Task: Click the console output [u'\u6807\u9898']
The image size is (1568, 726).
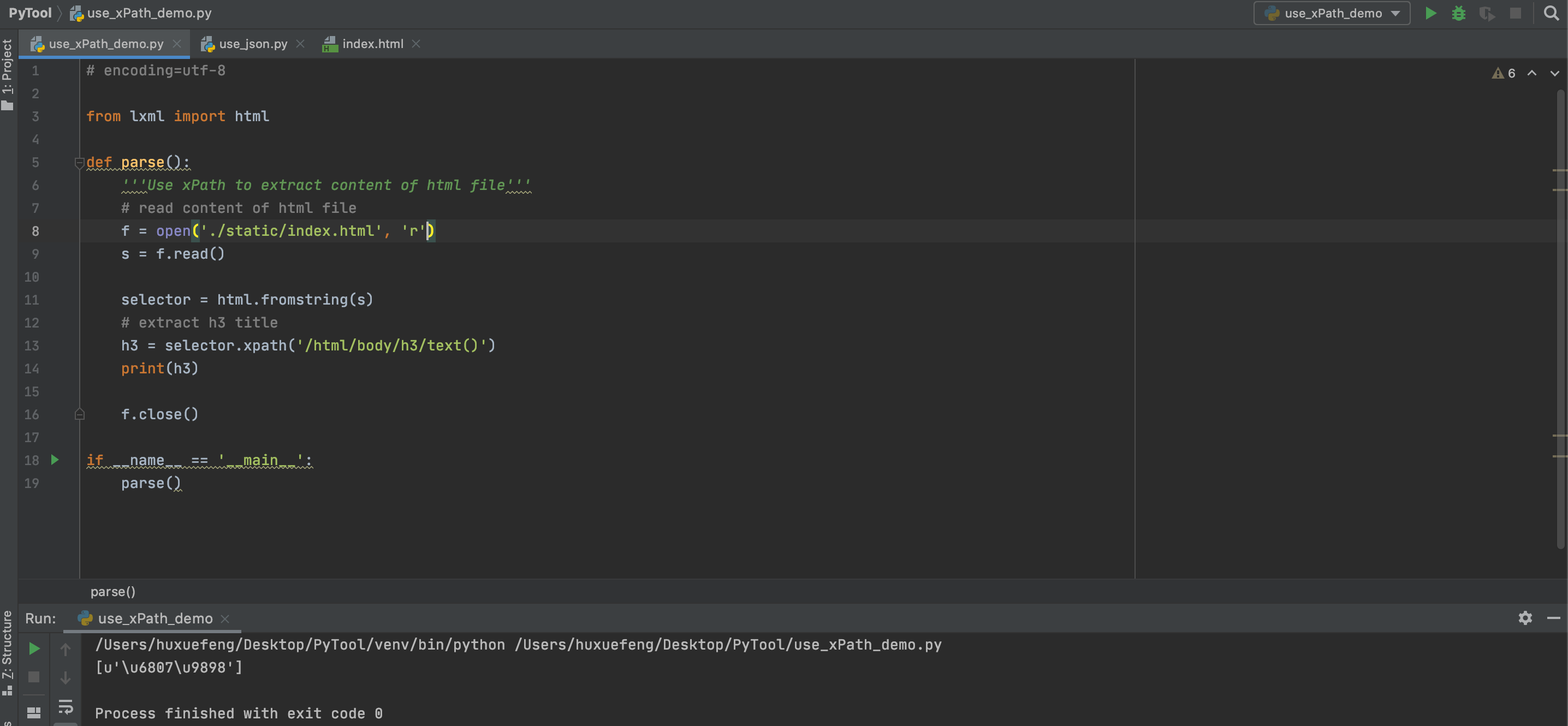Action: pos(169,667)
